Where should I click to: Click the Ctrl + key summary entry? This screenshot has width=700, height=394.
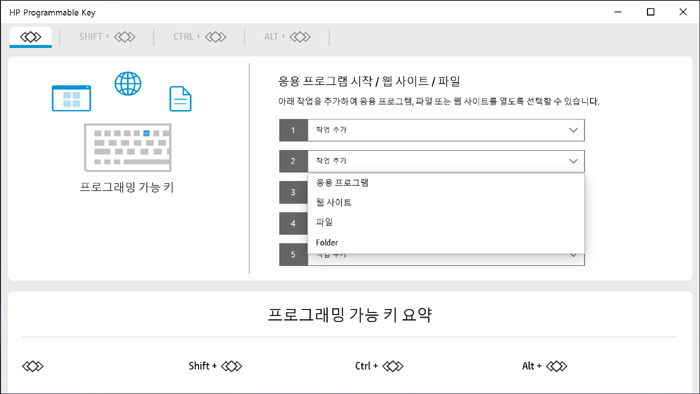tap(379, 366)
